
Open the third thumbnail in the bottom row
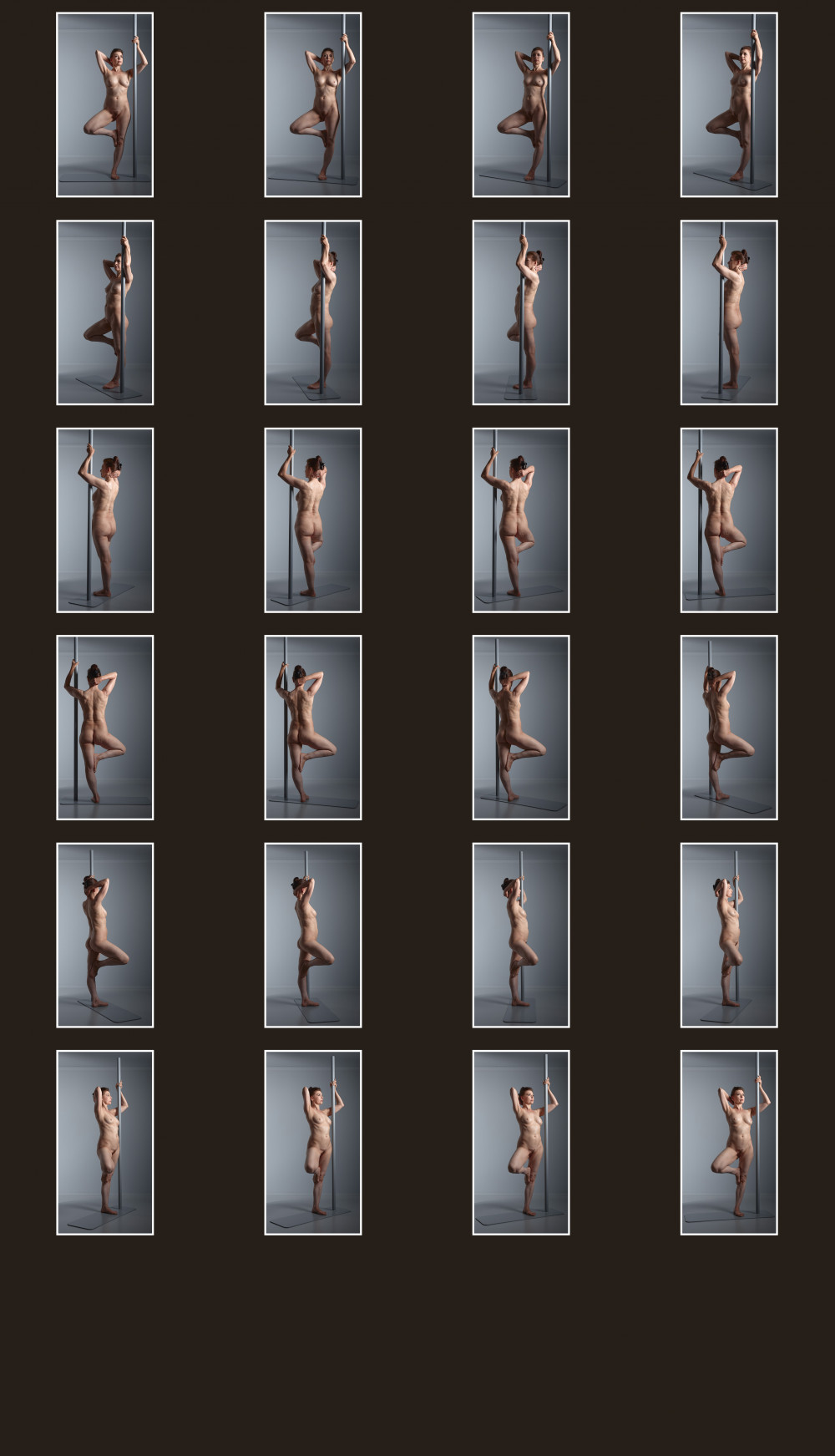521,1143
